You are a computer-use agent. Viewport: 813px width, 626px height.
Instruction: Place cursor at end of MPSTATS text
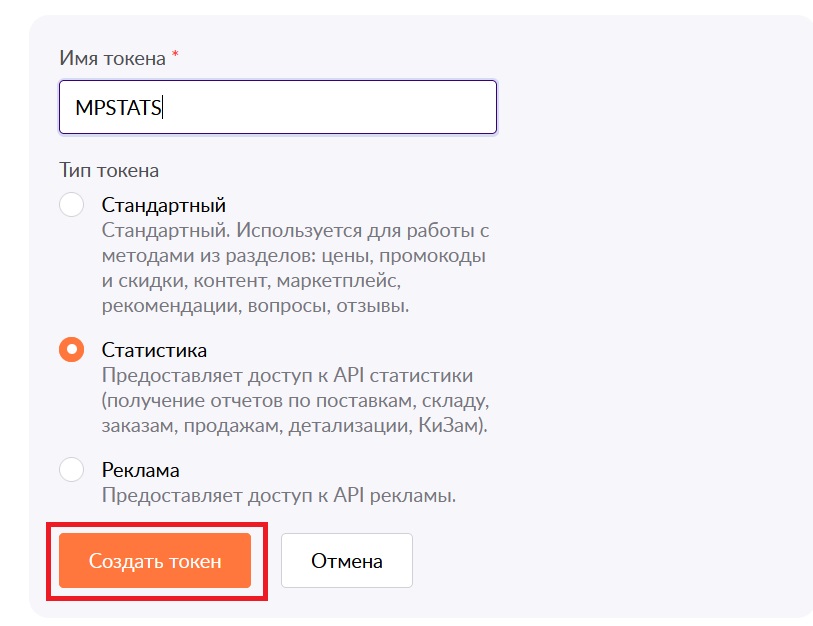coord(162,108)
